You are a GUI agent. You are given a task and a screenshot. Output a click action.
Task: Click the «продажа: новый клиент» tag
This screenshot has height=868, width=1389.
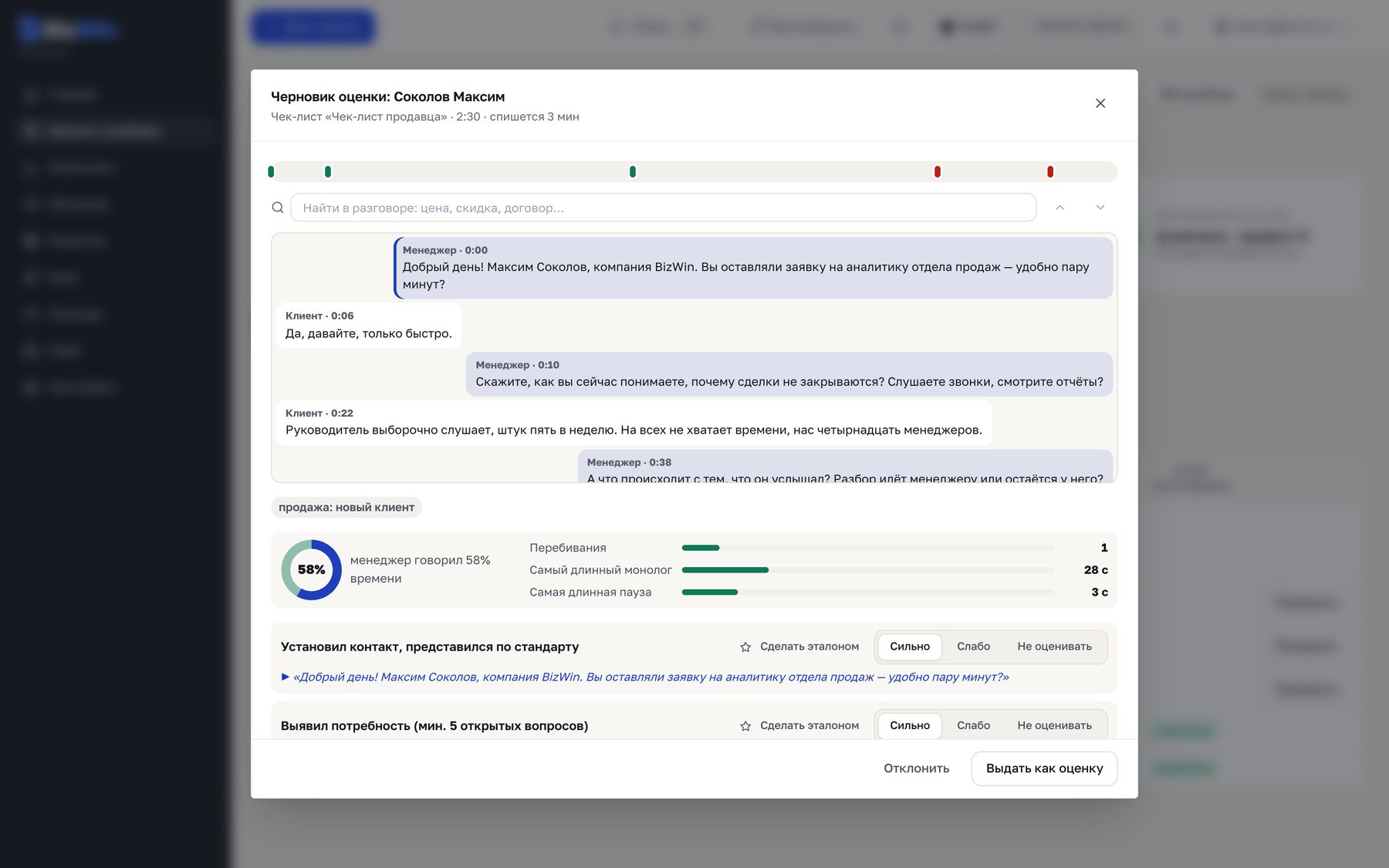coord(346,507)
